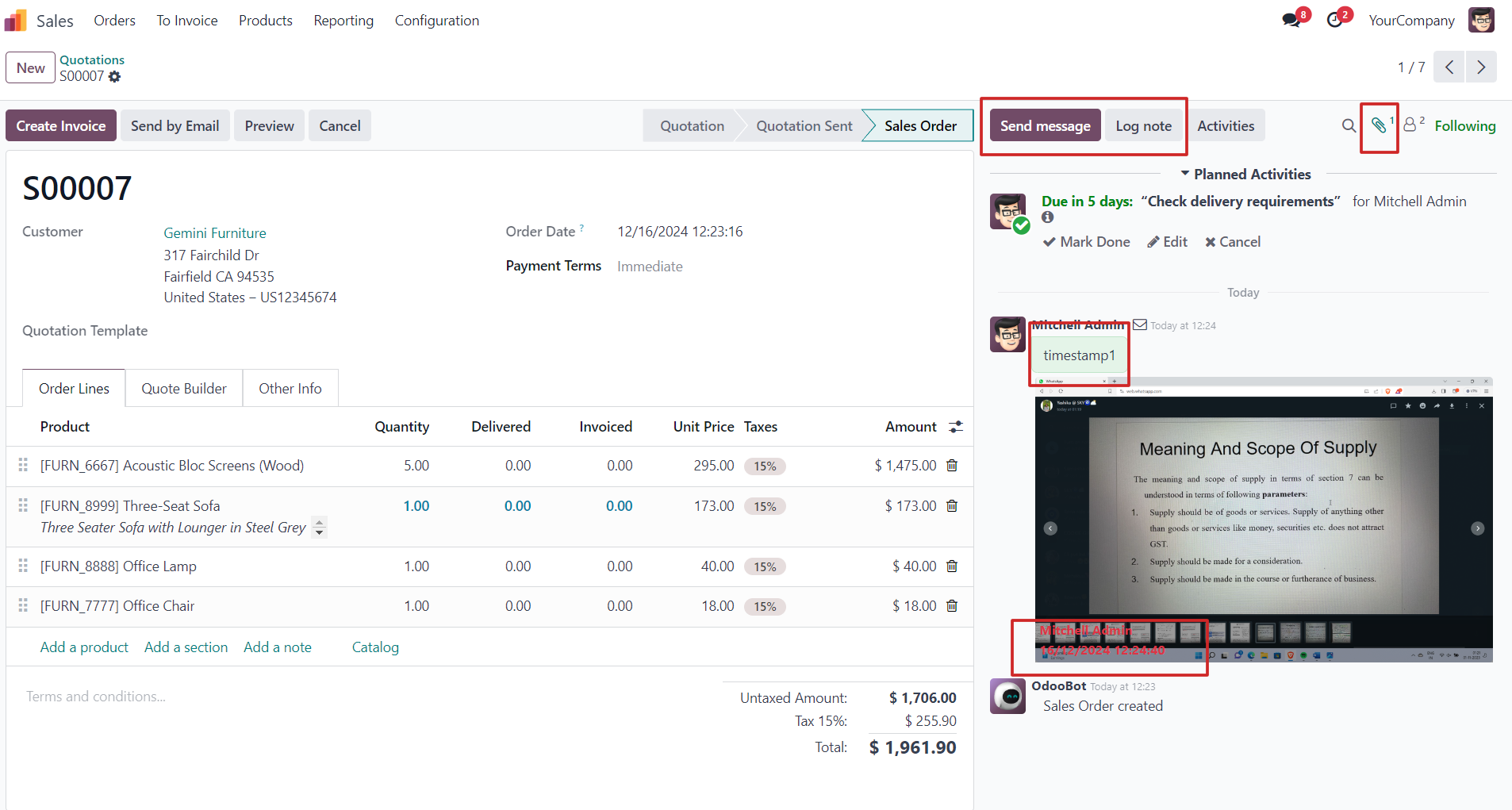Image resolution: width=1512 pixels, height=810 pixels.
Task: Delete the Office Chair line
Action: (x=952, y=606)
